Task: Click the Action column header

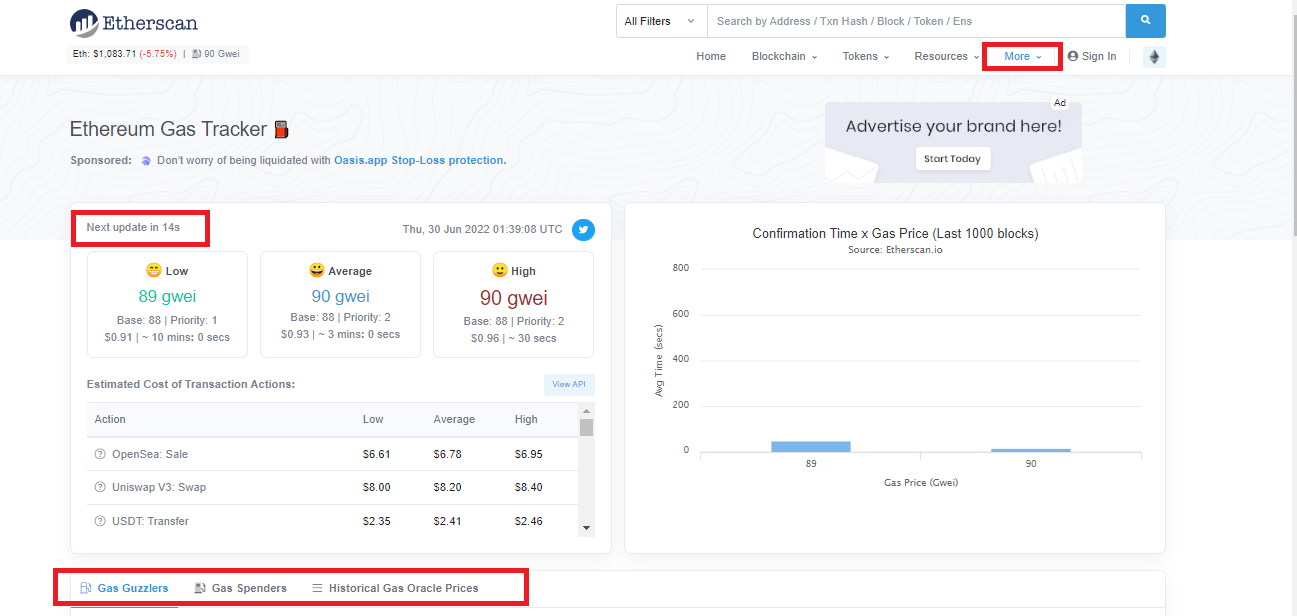Action: pos(110,419)
